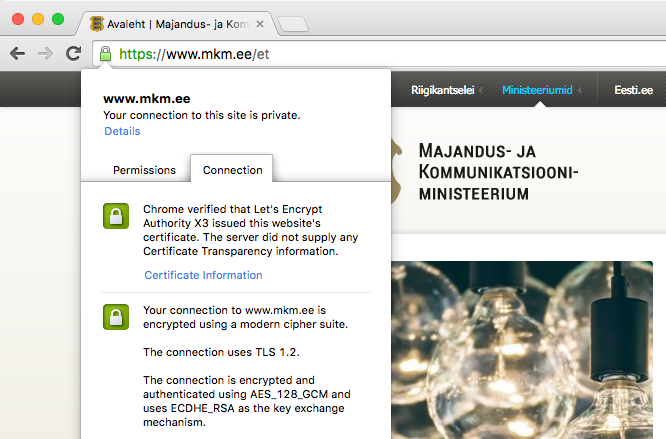The image size is (666, 439).
Task: Click the 'Your connection to this site is private.' text
Action: pos(202,115)
